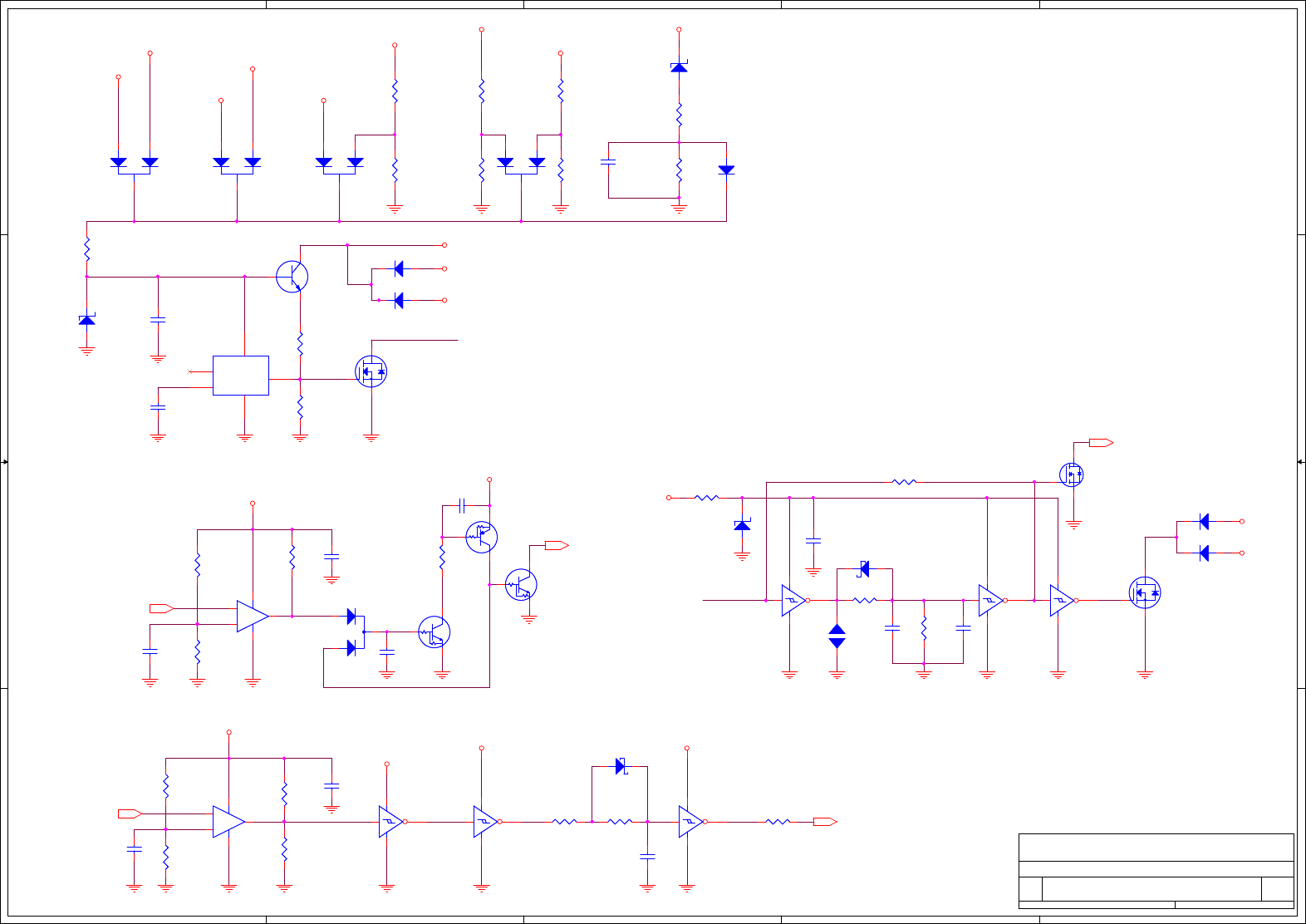The image size is (1306, 924).
Task: Select the red output port beside the digital transistors
Action: click(557, 546)
